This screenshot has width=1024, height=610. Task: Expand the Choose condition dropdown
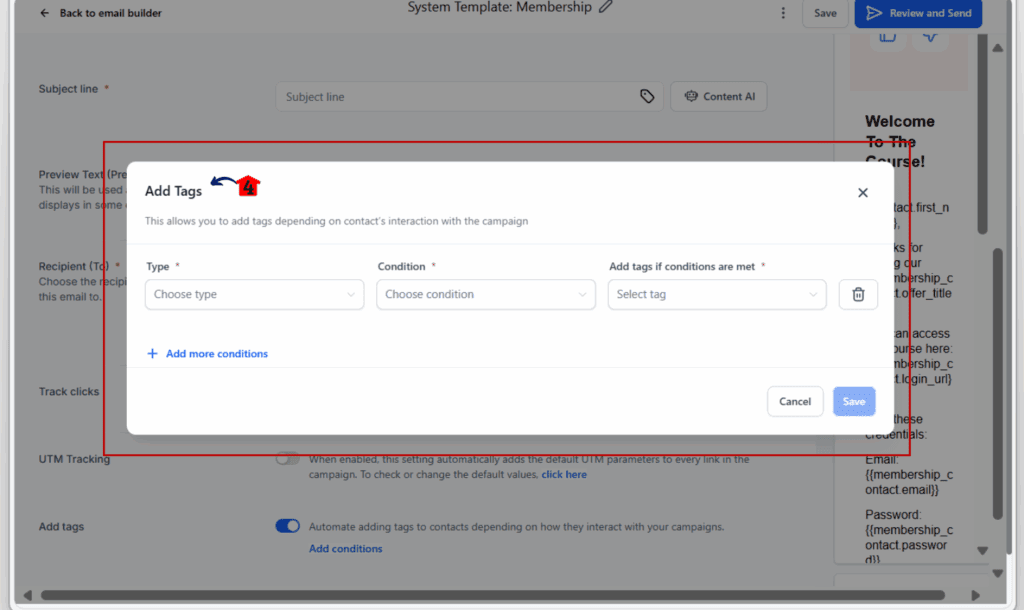(486, 295)
